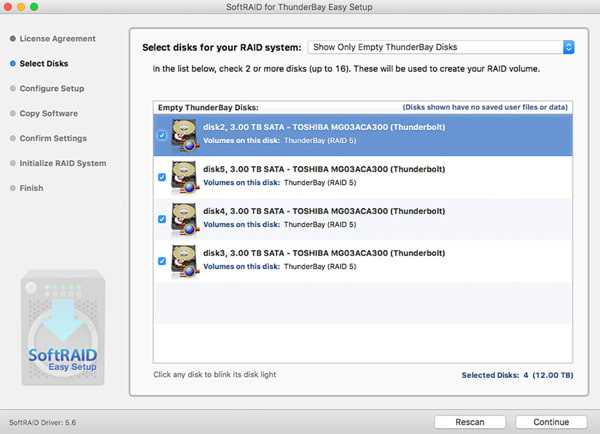Click the disk4 hard drive icon
The height and width of the screenshot is (434, 600).
(x=185, y=219)
